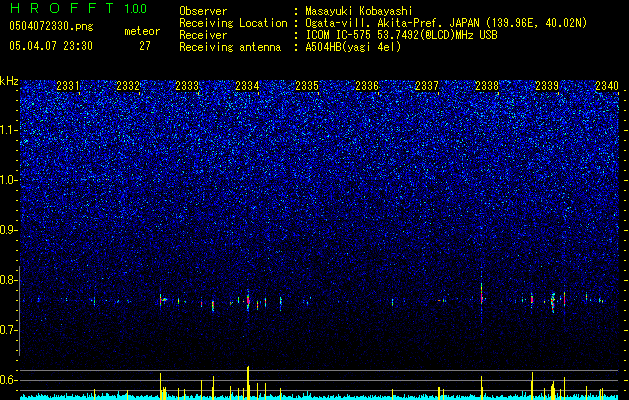Click the Receiving Location label
Image resolution: width=629 pixels, height=400 pixels.
(233, 23)
